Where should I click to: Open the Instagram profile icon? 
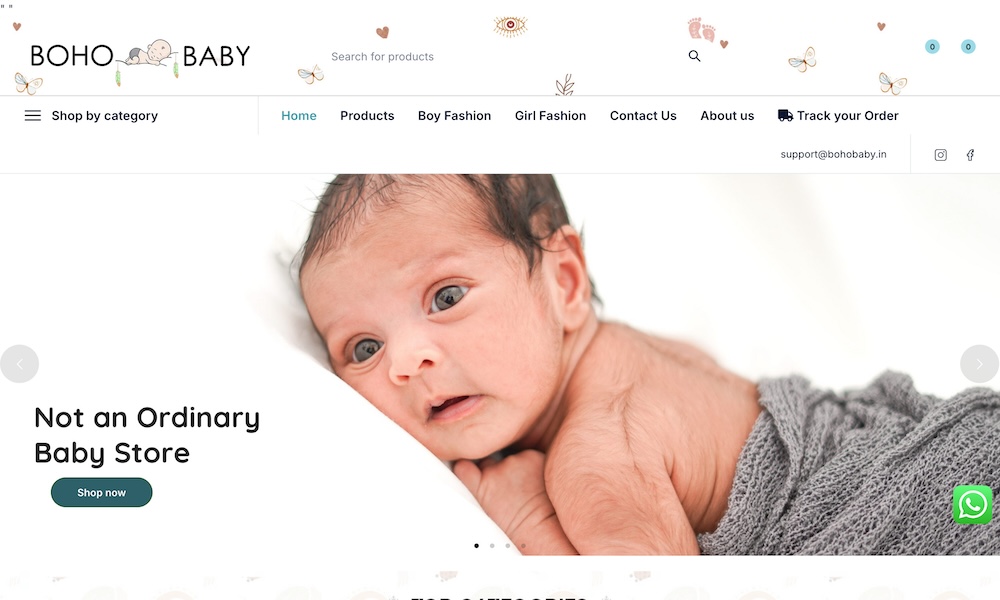941,155
